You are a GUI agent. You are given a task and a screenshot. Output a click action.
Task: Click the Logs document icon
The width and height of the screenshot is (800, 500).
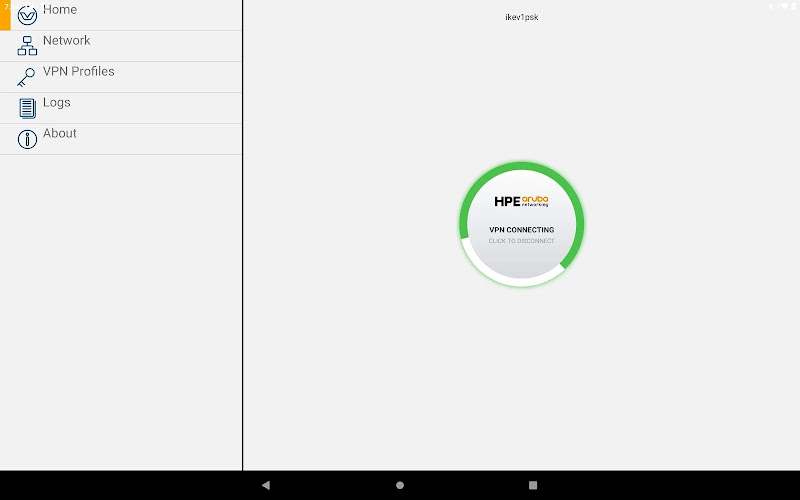[27, 108]
